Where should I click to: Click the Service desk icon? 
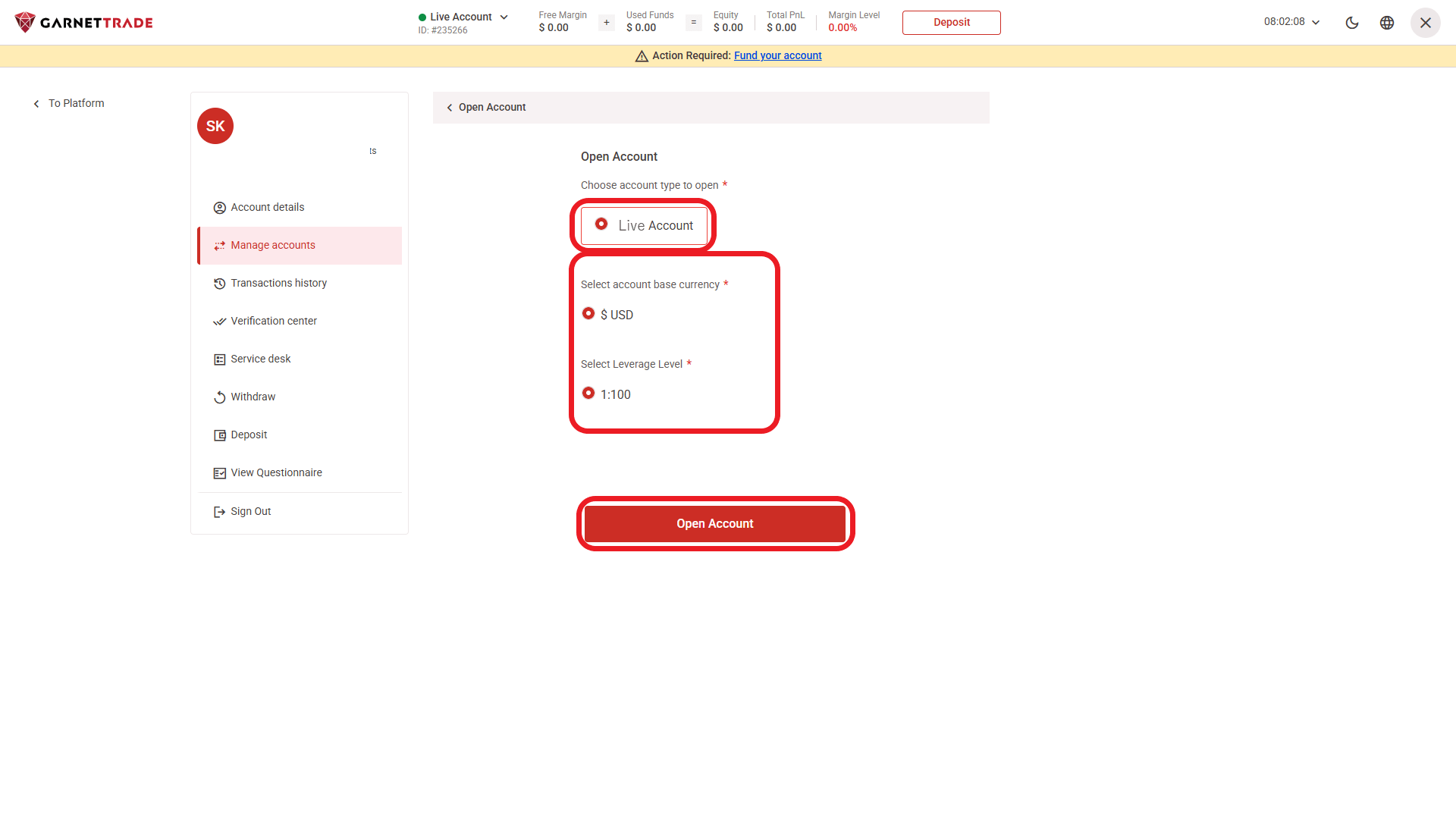click(x=220, y=359)
